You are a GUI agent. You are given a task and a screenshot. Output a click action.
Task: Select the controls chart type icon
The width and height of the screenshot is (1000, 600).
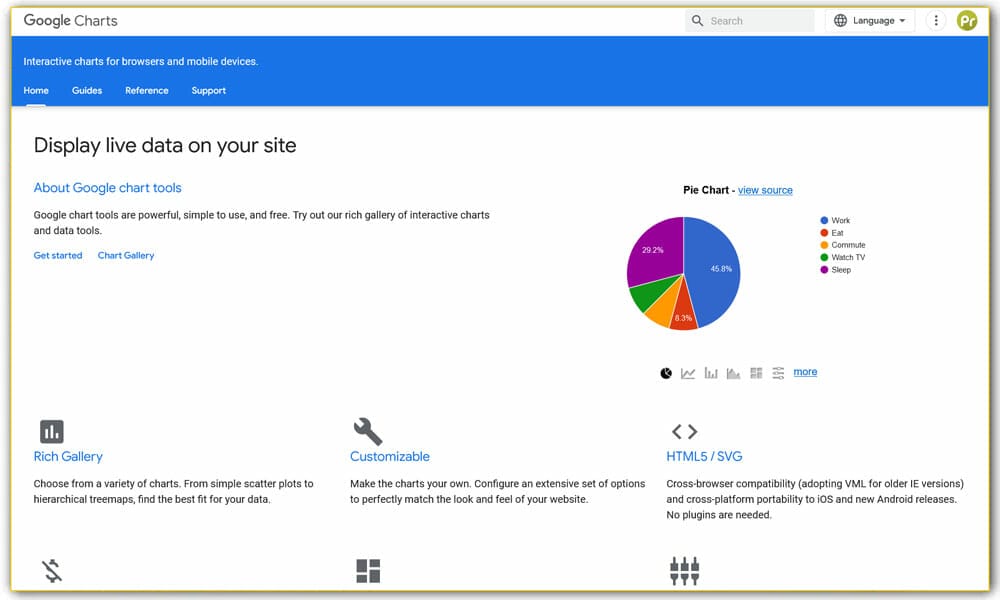click(778, 372)
